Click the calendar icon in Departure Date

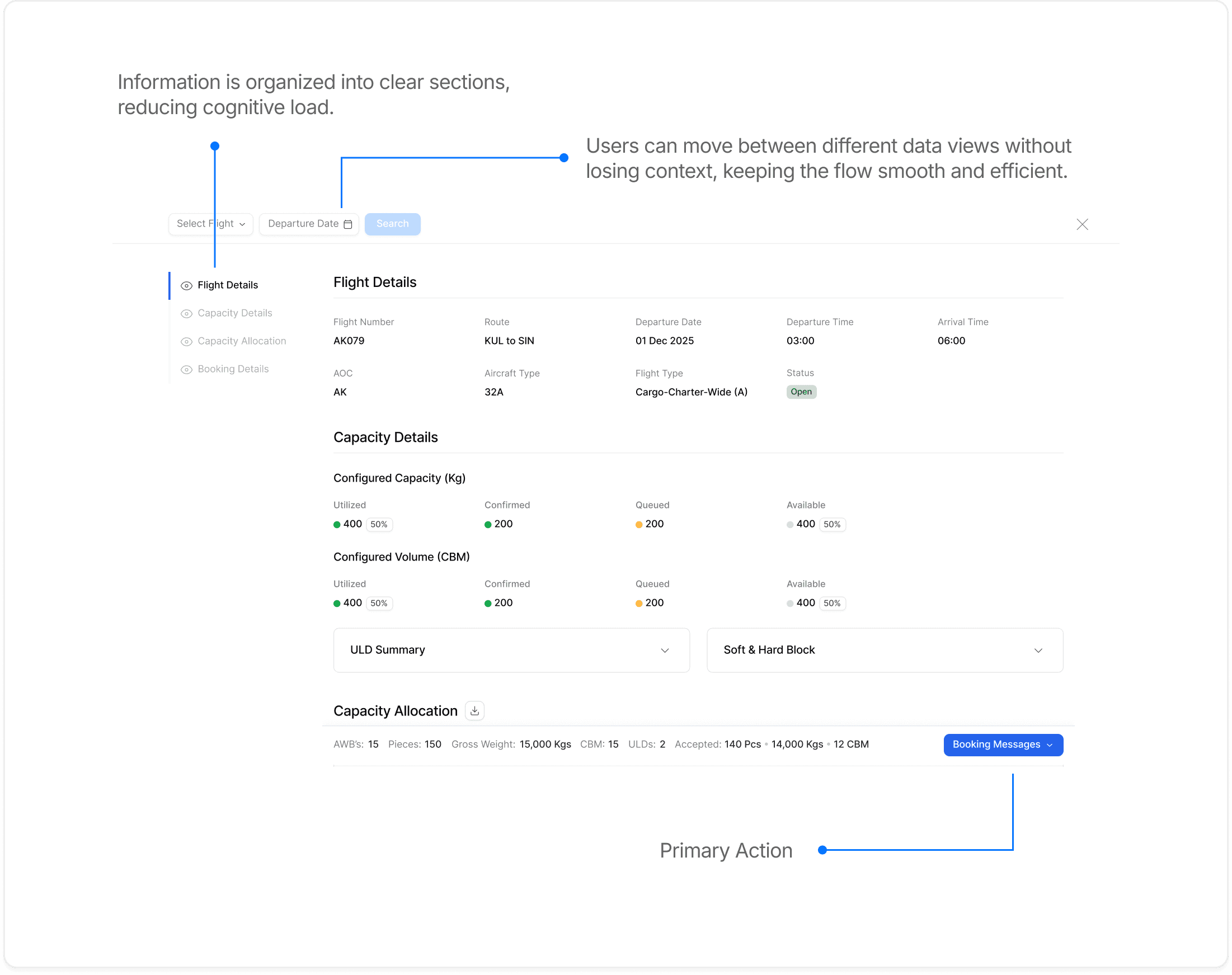pyautogui.click(x=347, y=224)
